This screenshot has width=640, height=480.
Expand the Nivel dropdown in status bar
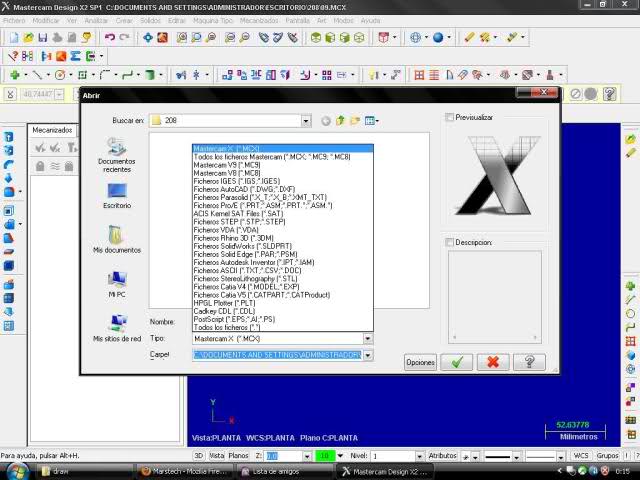click(x=419, y=456)
